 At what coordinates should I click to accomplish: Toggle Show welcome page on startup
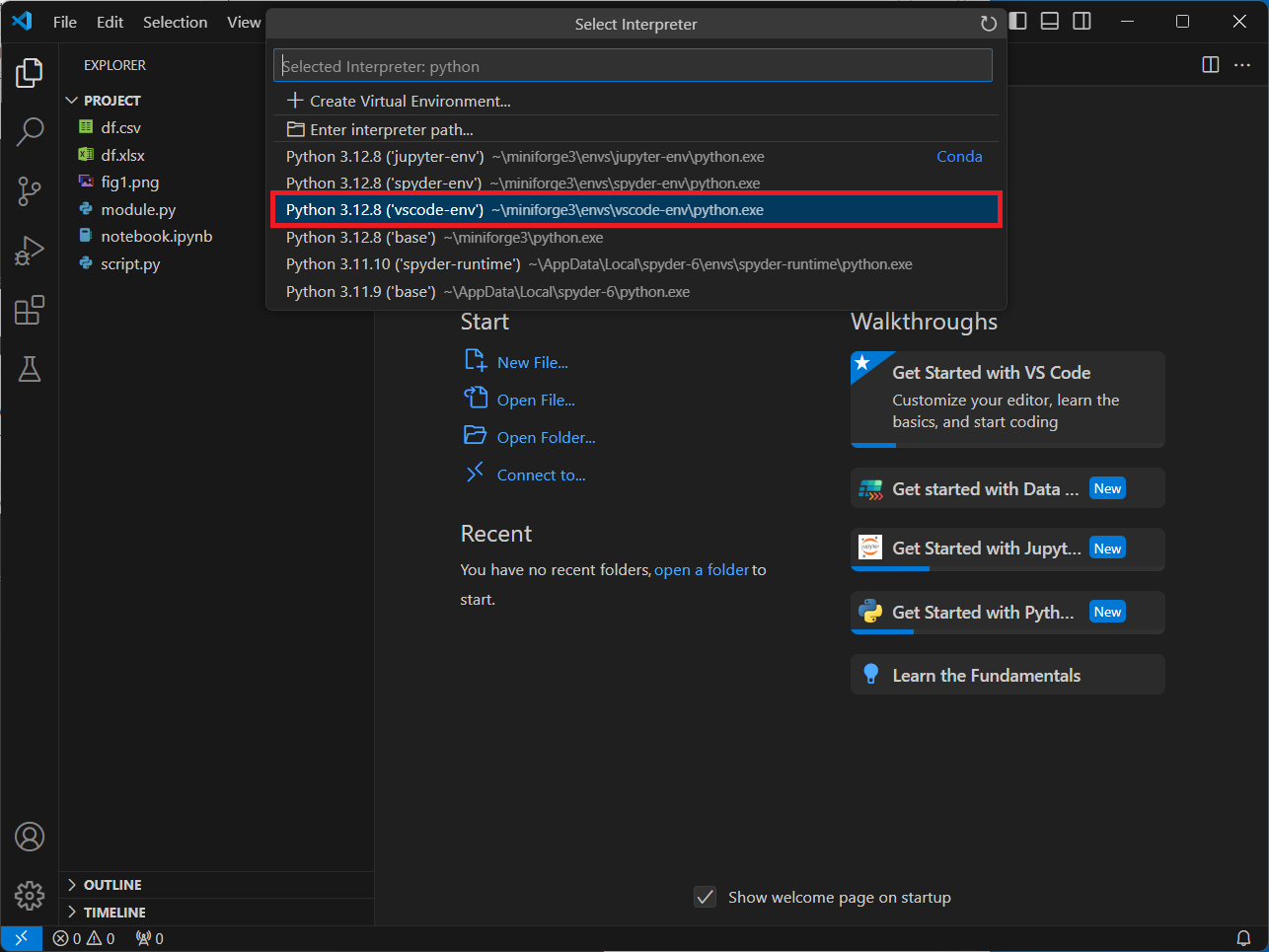[x=705, y=897]
